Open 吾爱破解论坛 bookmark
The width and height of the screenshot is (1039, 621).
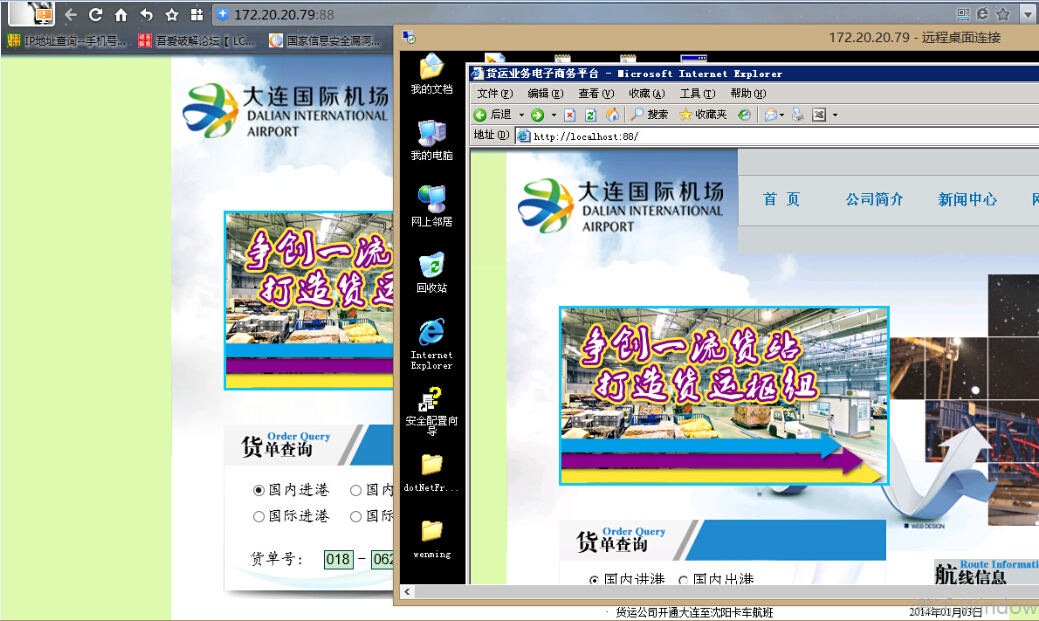(196, 41)
